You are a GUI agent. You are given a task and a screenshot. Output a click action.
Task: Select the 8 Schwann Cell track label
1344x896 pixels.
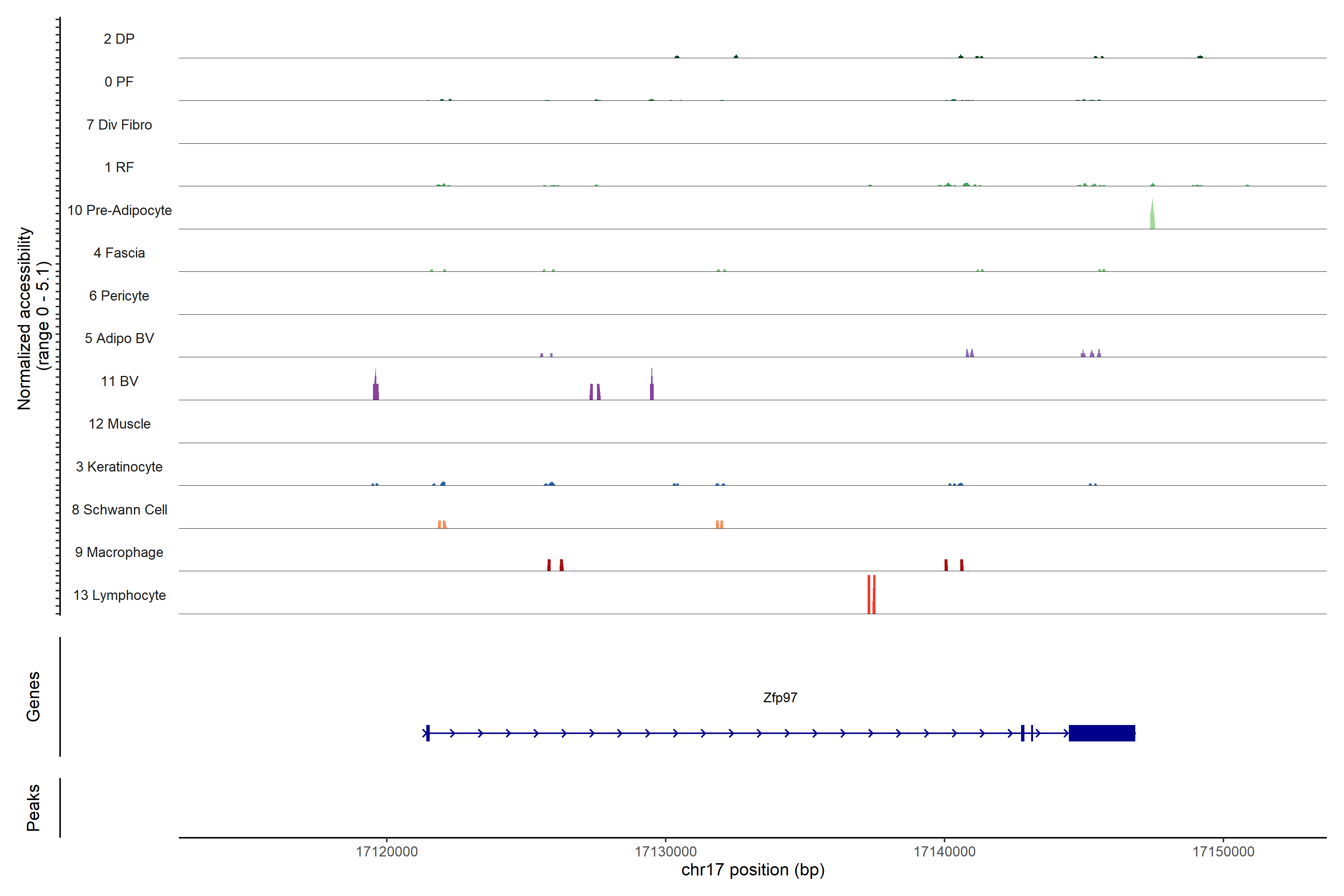pos(119,510)
